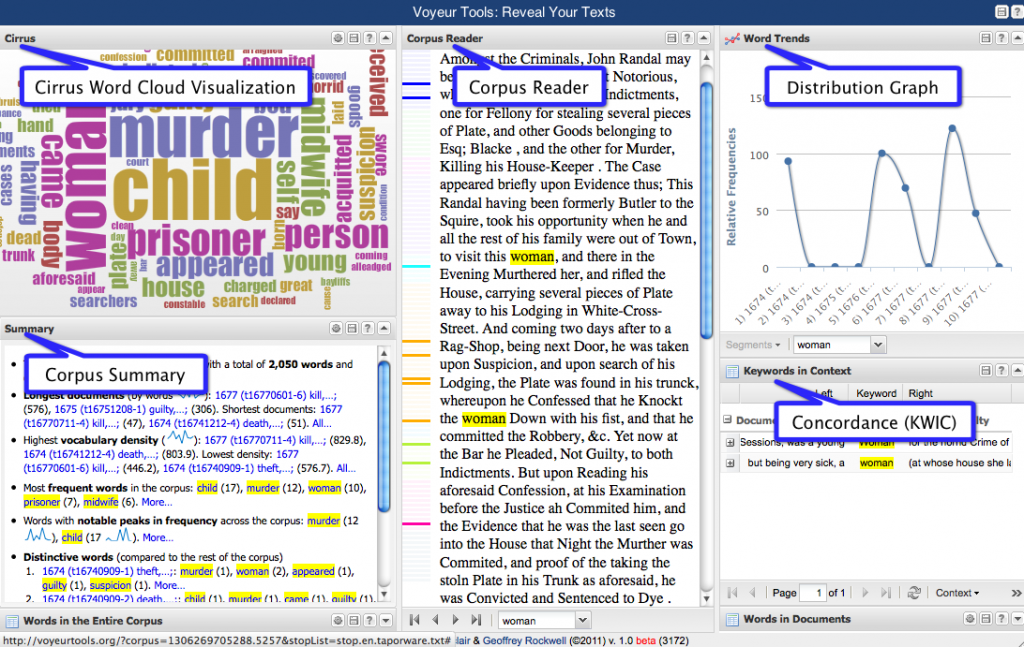Go to first page of KWIC results

pyautogui.click(x=732, y=593)
